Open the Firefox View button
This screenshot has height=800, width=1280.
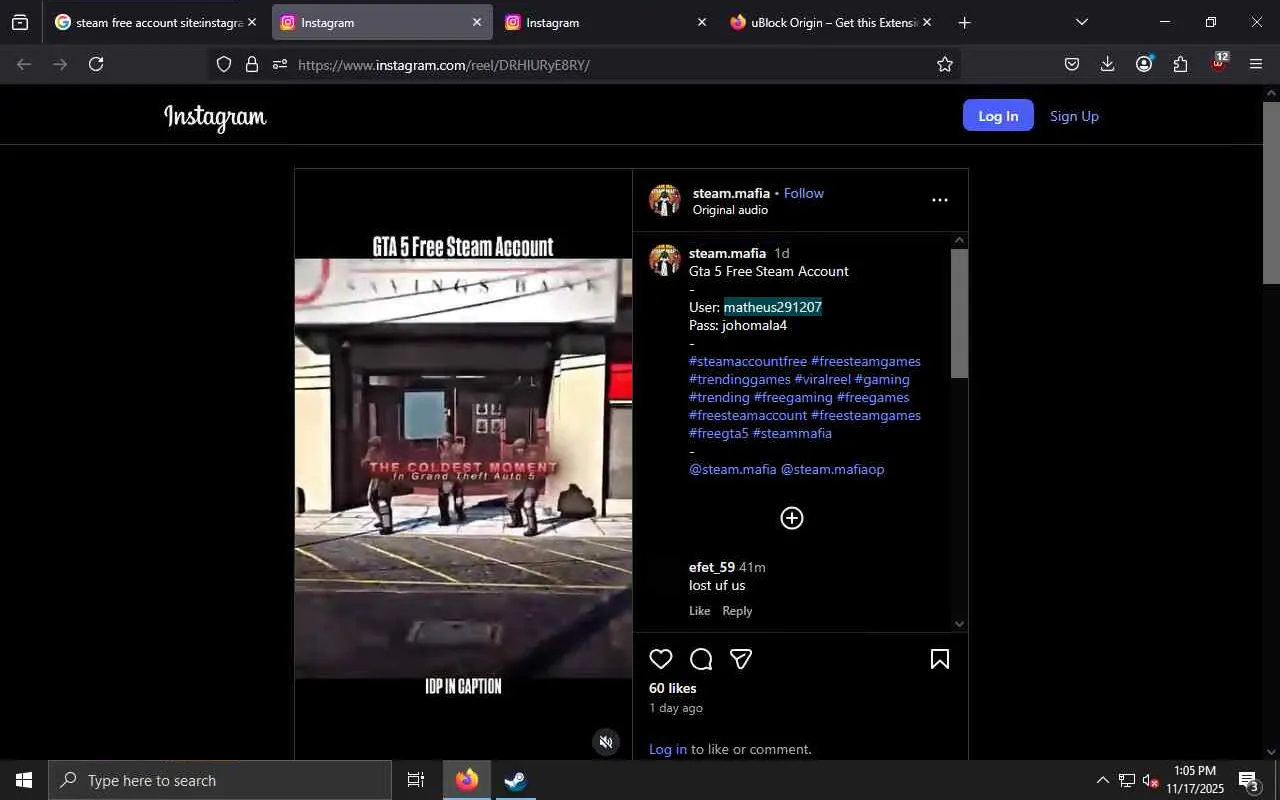[20, 22]
